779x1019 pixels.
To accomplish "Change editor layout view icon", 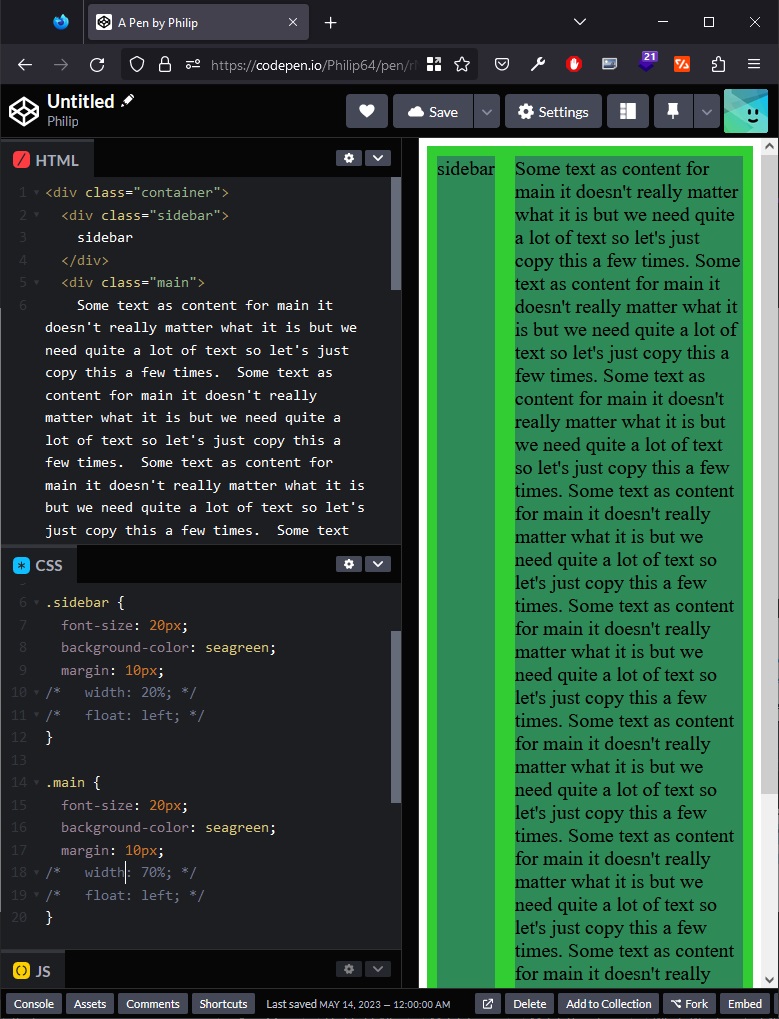I will (628, 112).
